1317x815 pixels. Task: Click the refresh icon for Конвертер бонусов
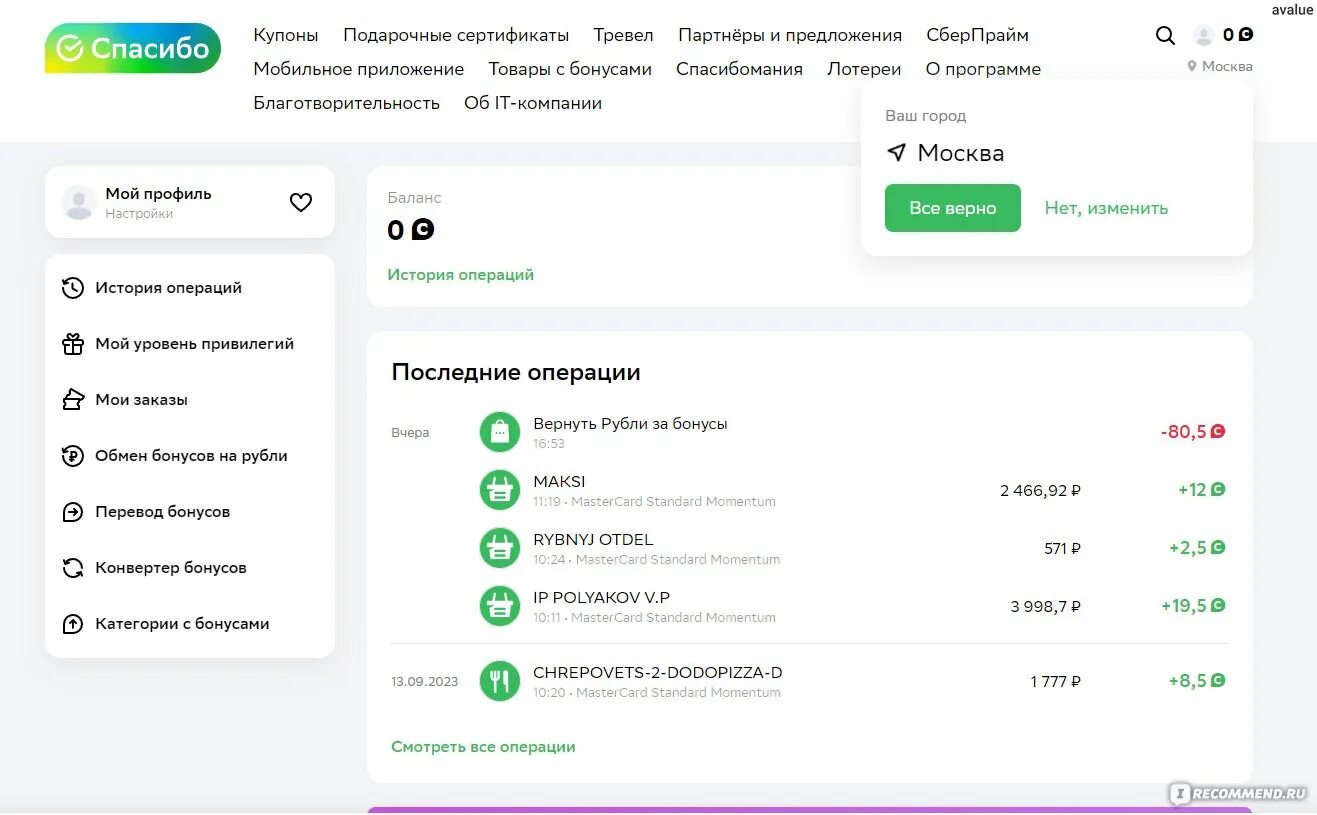coord(73,568)
